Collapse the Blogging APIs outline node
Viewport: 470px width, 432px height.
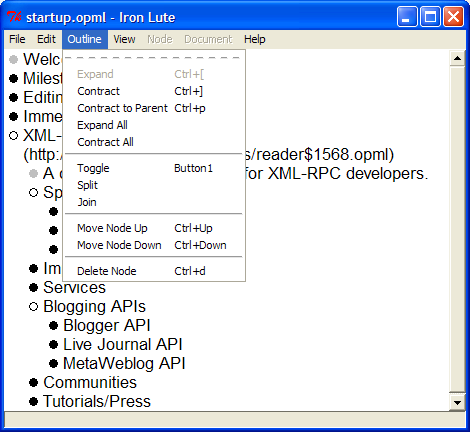point(33,306)
